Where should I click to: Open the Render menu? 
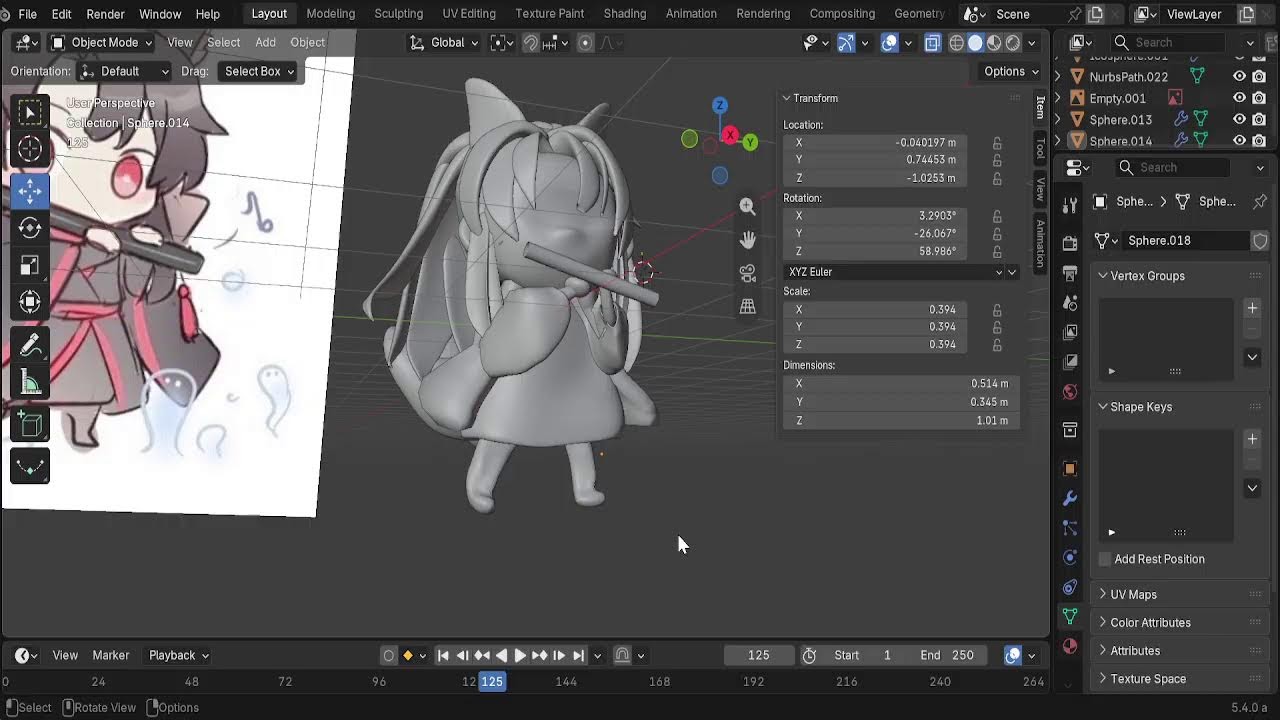(105, 14)
